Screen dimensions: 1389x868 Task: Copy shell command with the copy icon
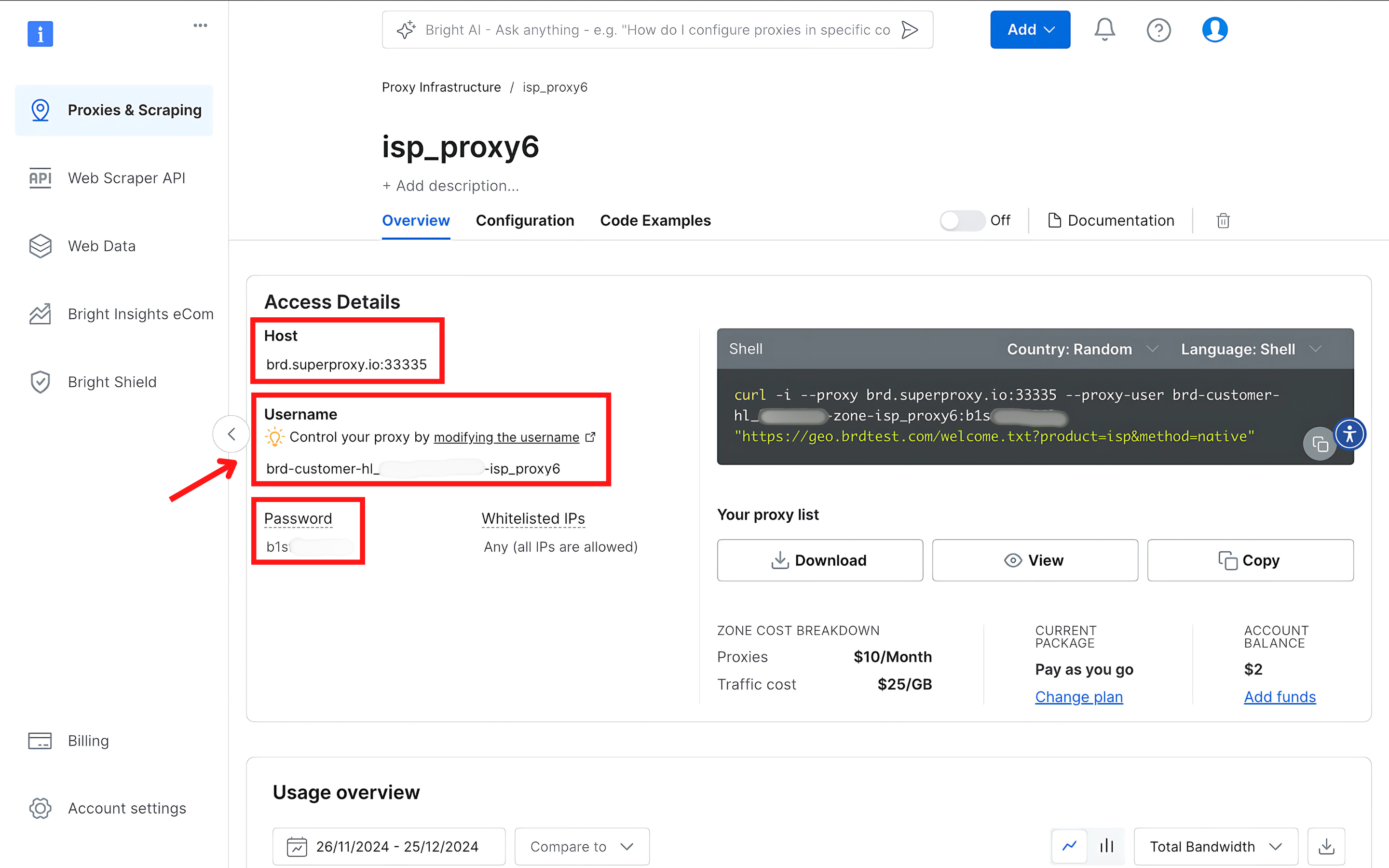pos(1320,444)
